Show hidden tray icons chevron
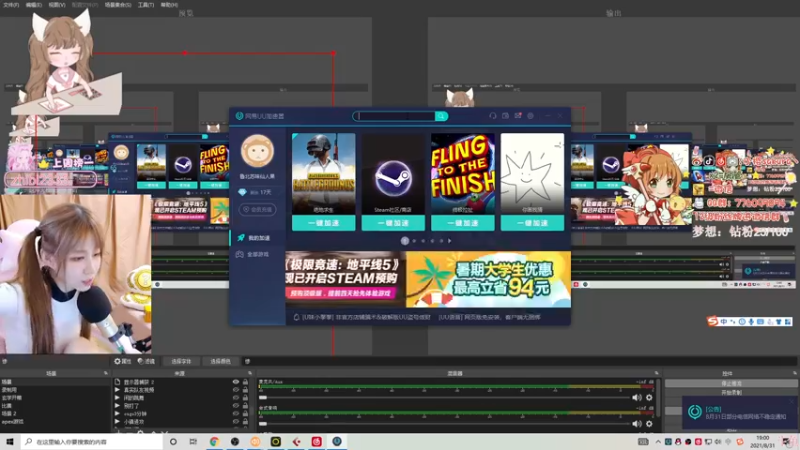This screenshot has width=800, height=450. click(658, 442)
